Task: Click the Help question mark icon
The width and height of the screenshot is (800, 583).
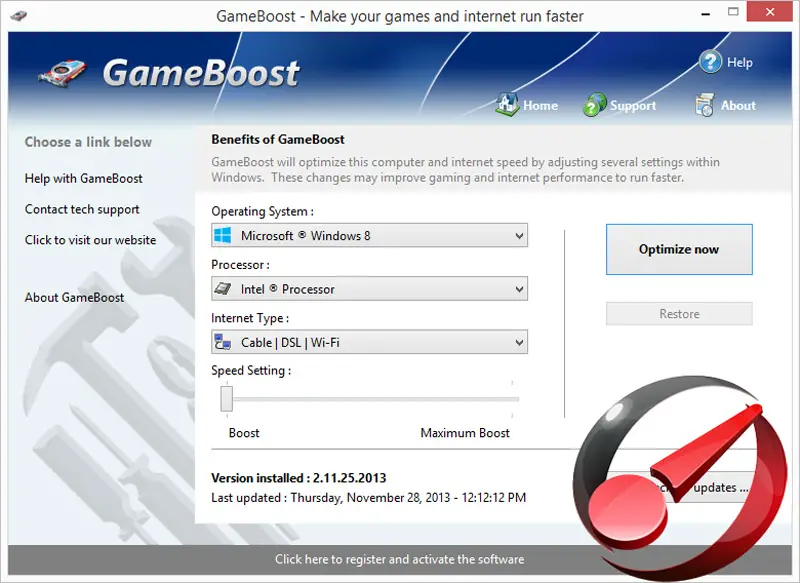Action: click(x=710, y=62)
